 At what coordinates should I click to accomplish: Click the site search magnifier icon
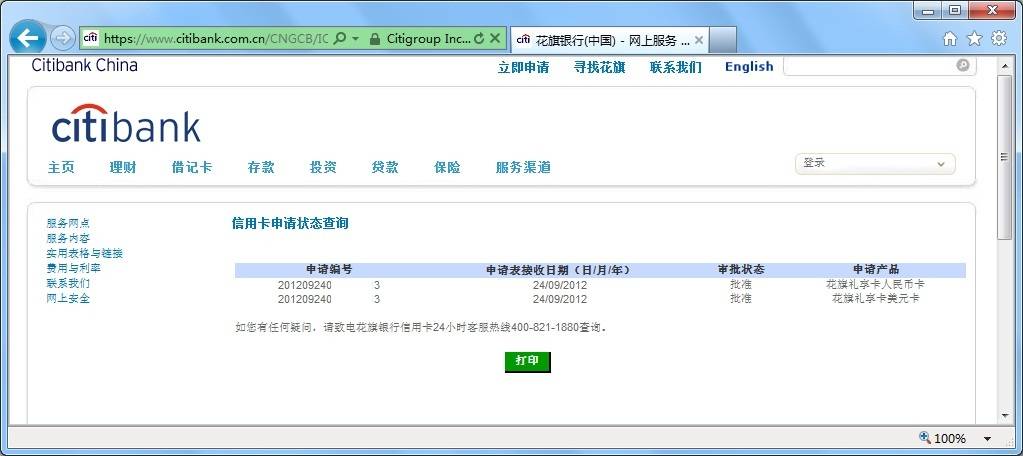[962, 65]
